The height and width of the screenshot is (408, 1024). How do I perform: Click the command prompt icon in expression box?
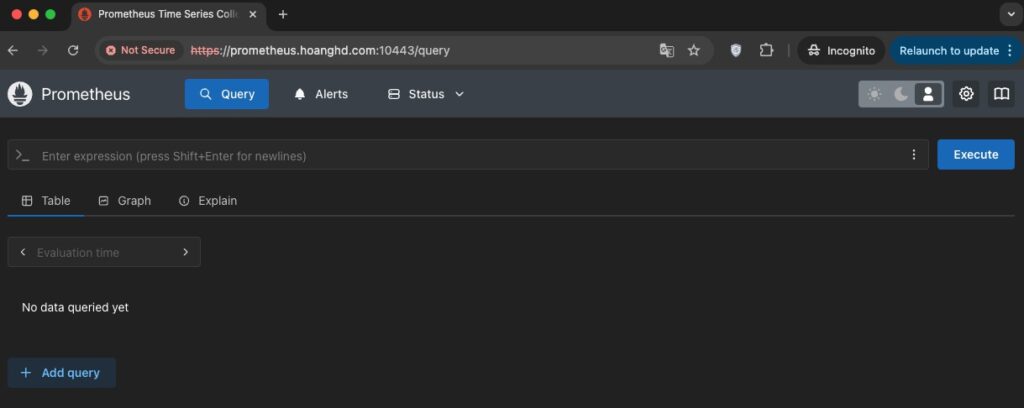pyautogui.click(x=22, y=155)
